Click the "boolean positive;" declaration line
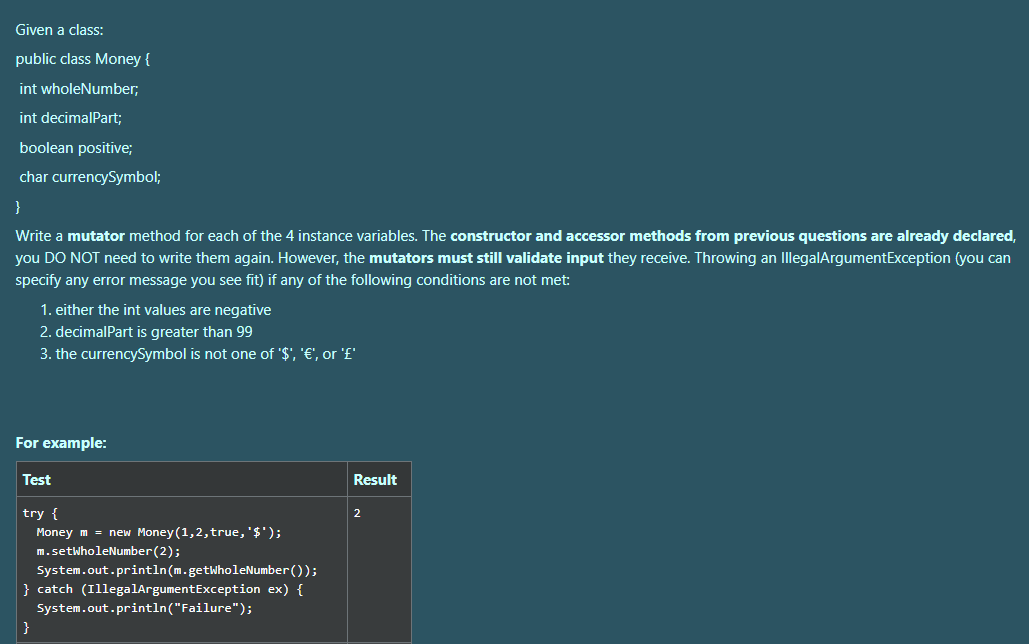1029x644 pixels. [x=76, y=148]
